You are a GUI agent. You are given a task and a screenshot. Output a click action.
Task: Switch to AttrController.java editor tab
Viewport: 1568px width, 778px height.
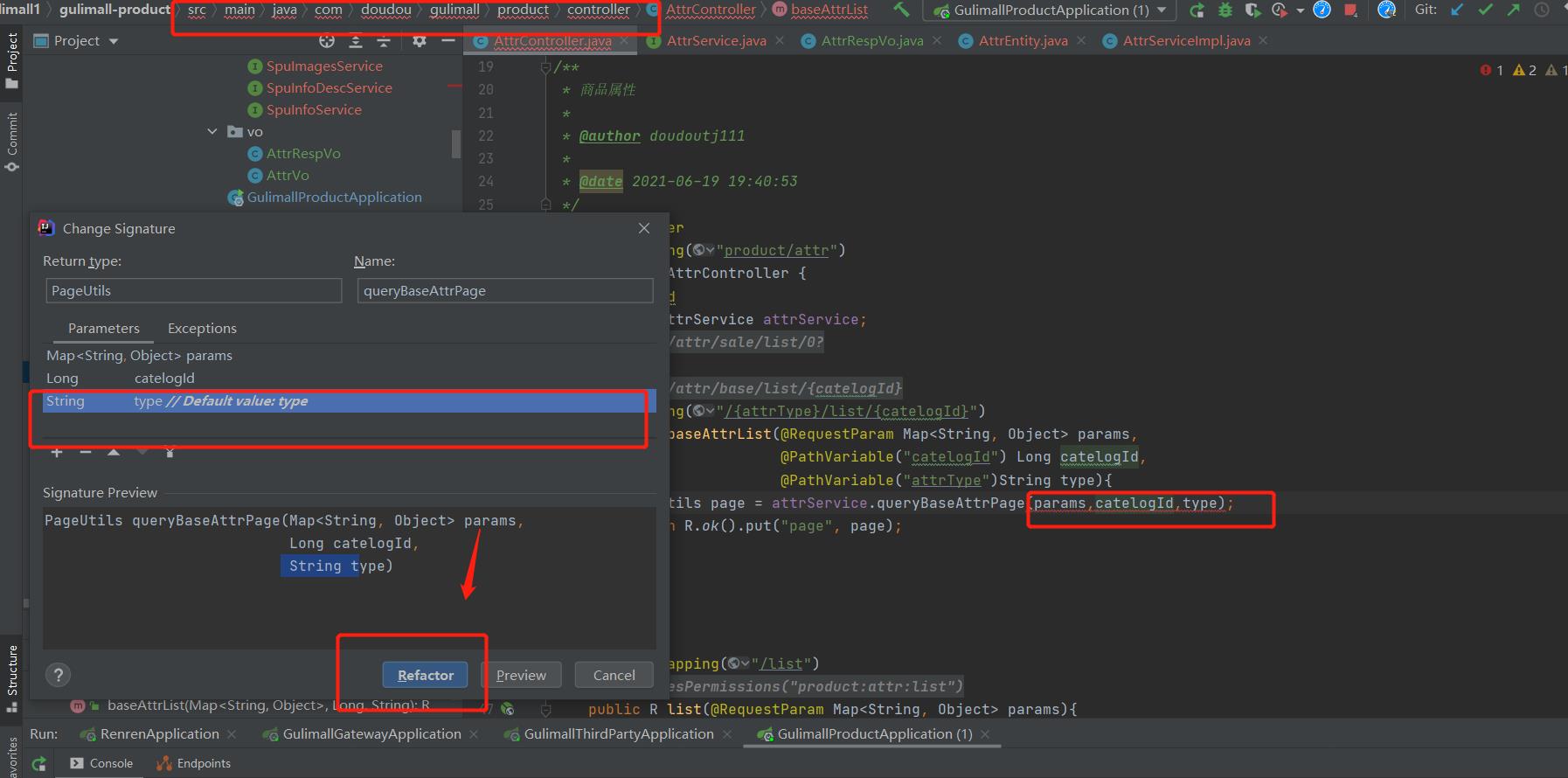(x=552, y=41)
